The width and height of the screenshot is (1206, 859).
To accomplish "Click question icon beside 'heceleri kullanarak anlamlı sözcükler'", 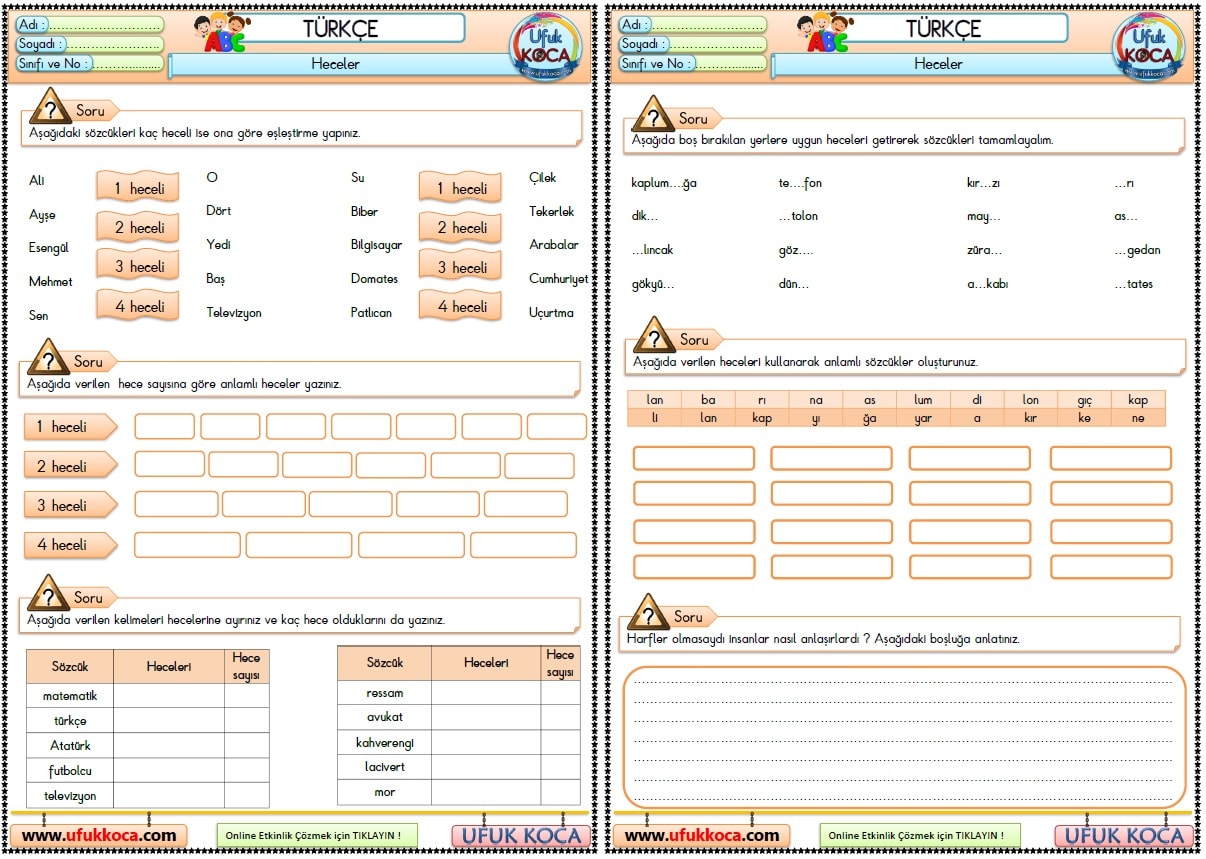I will click(x=654, y=335).
